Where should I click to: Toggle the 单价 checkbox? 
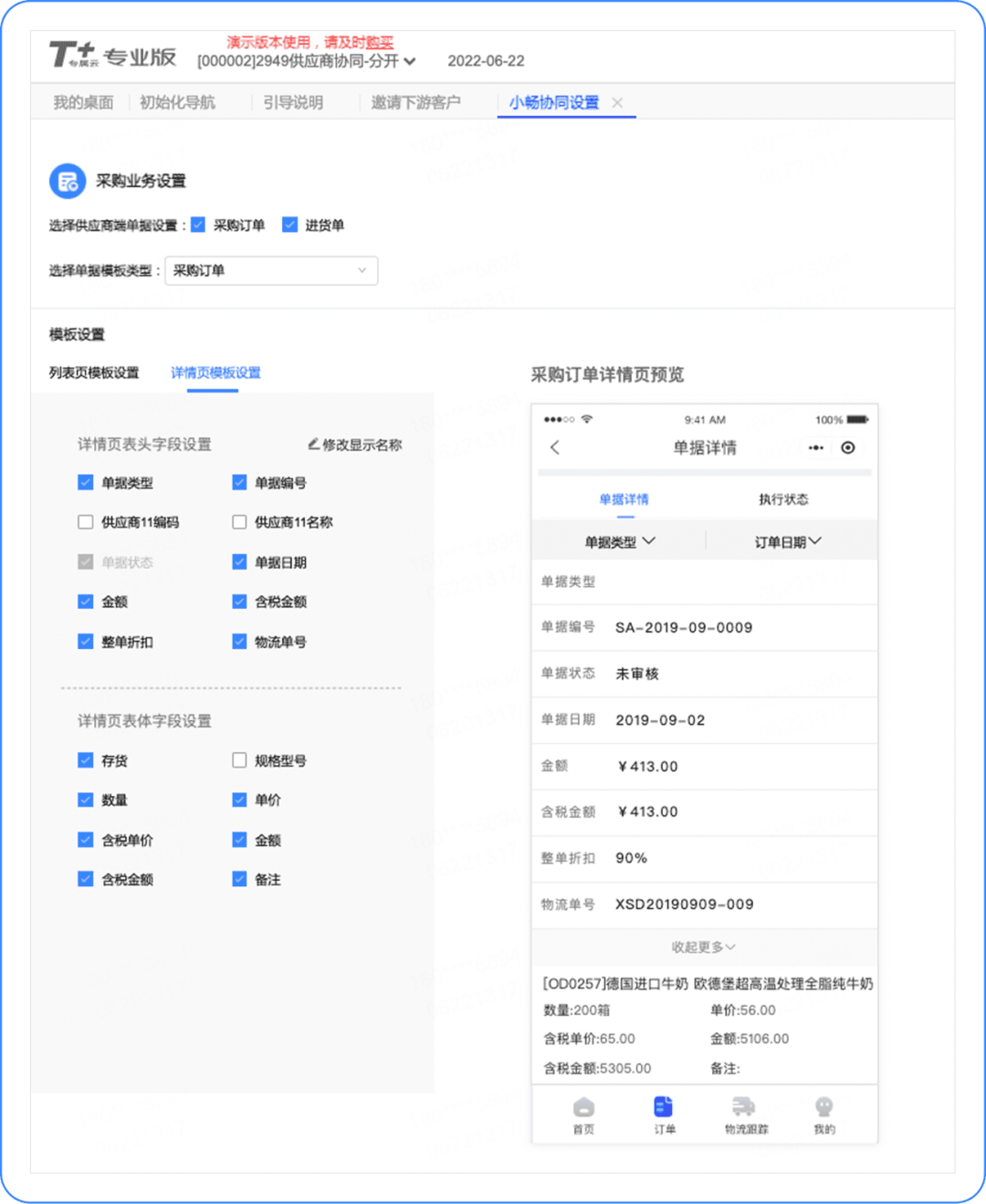[239, 800]
